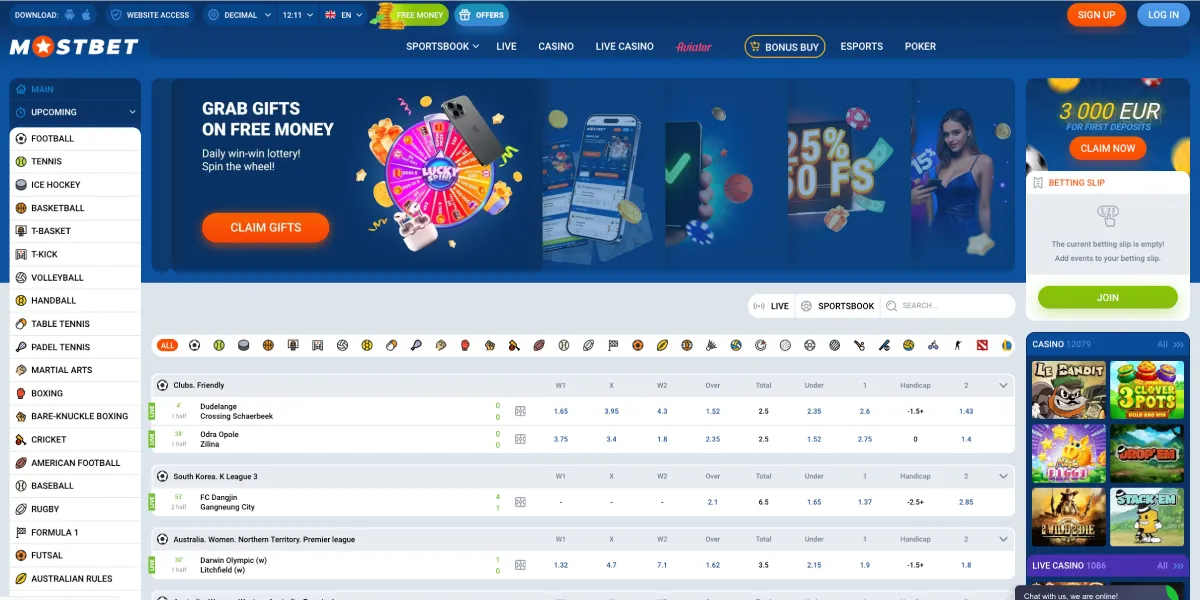Open the Live menu item
The image size is (1200, 600).
point(506,46)
